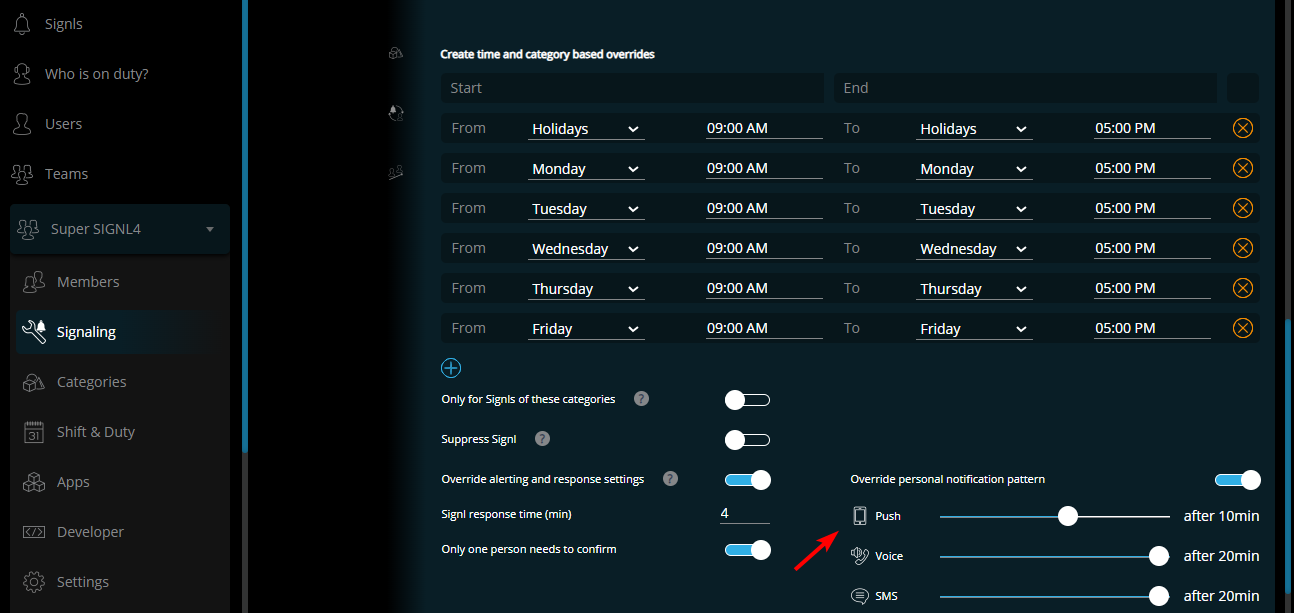Click the Categories boxes icon
Screen dimensions: 1294x613
pos(34,382)
